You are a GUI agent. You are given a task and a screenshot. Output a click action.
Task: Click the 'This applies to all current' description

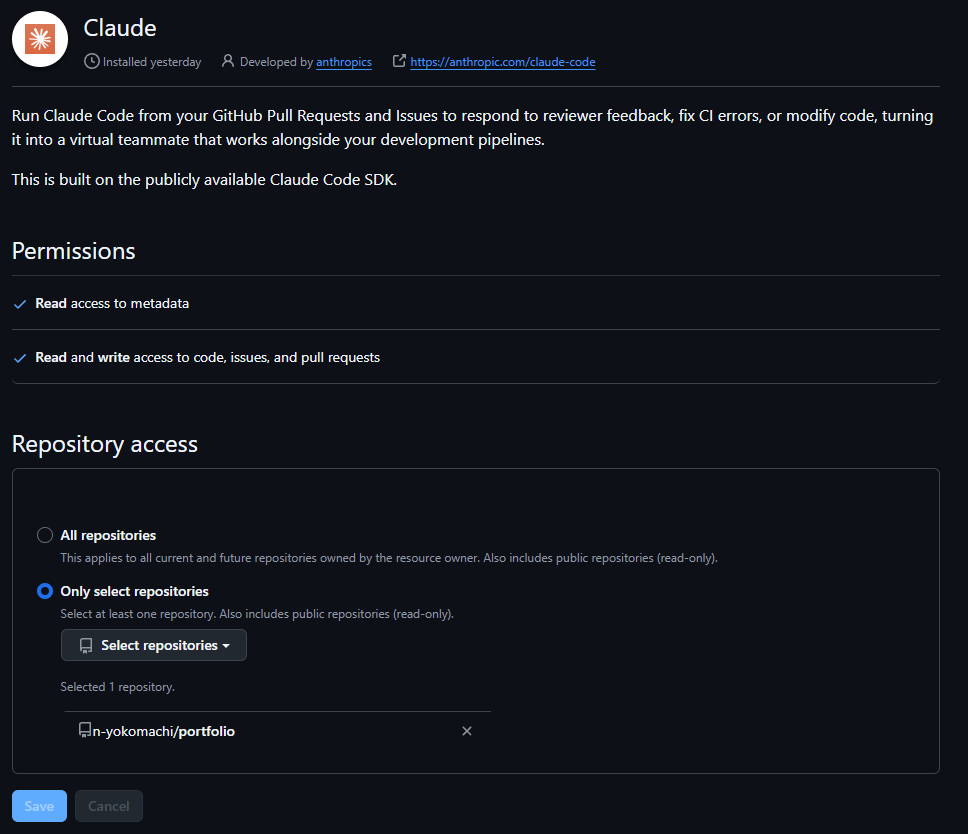pyautogui.click(x=389, y=557)
